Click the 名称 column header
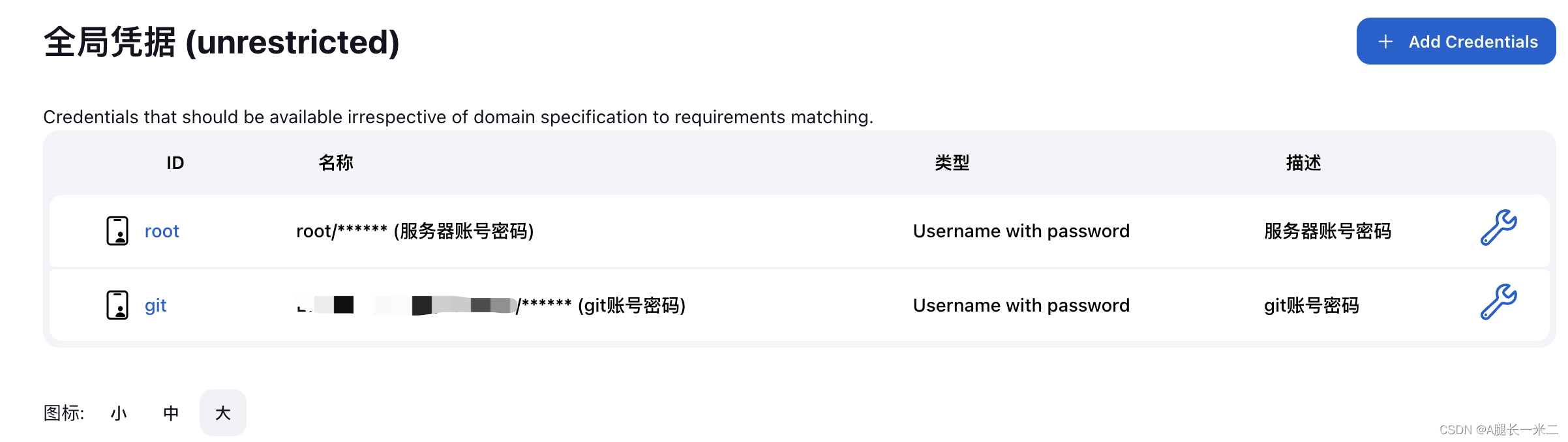This screenshot has width=1568, height=442. click(336, 163)
